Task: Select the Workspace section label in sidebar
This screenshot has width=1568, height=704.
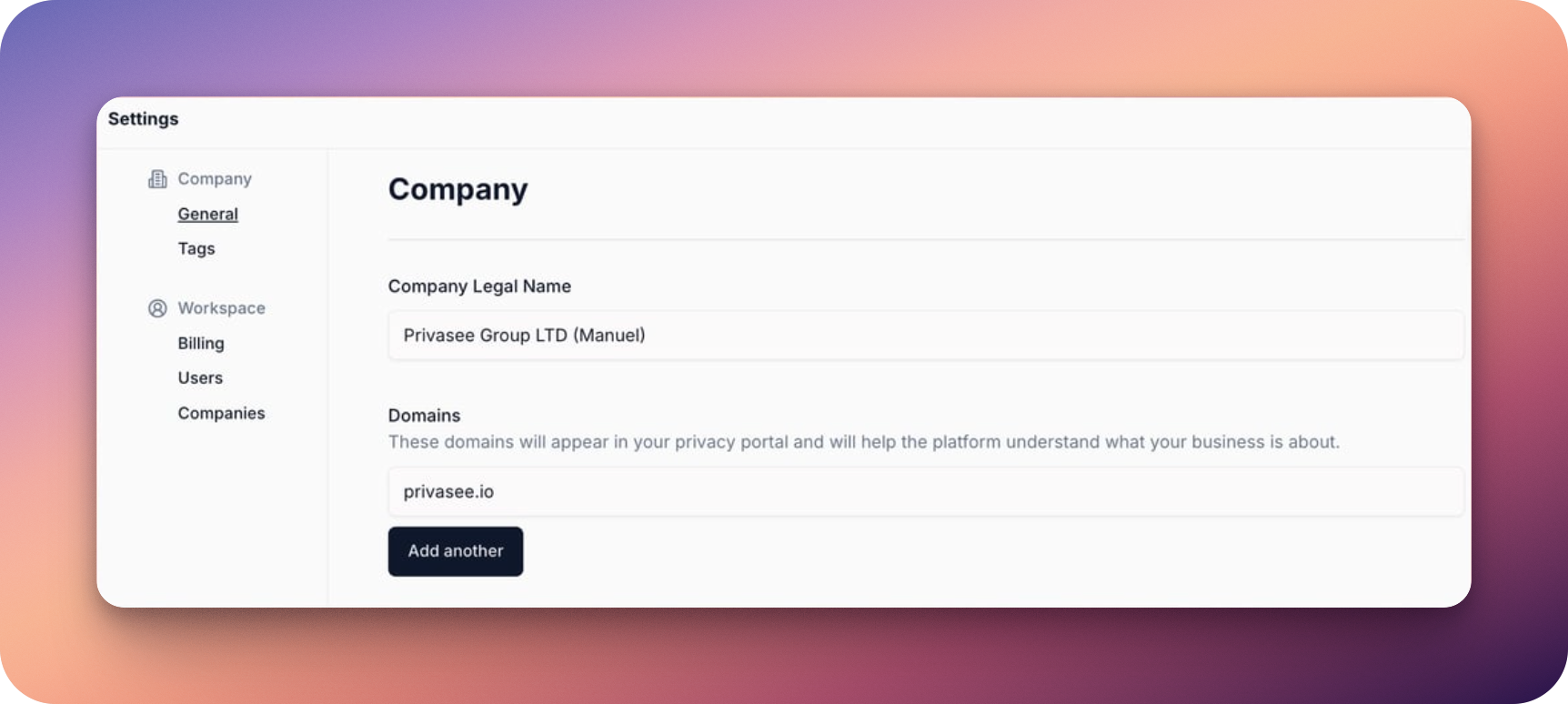Action: point(222,308)
